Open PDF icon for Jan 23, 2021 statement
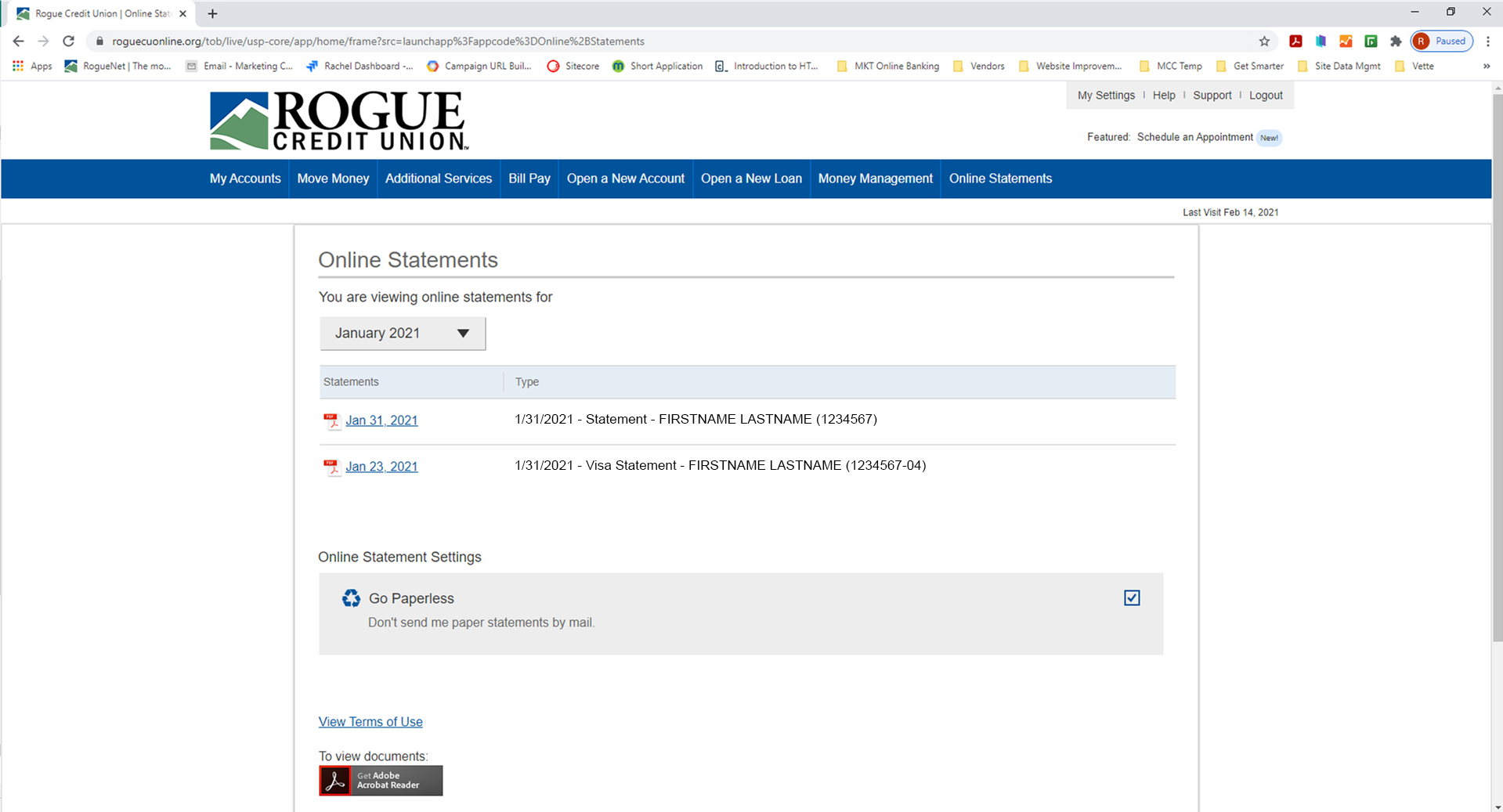 [332, 467]
